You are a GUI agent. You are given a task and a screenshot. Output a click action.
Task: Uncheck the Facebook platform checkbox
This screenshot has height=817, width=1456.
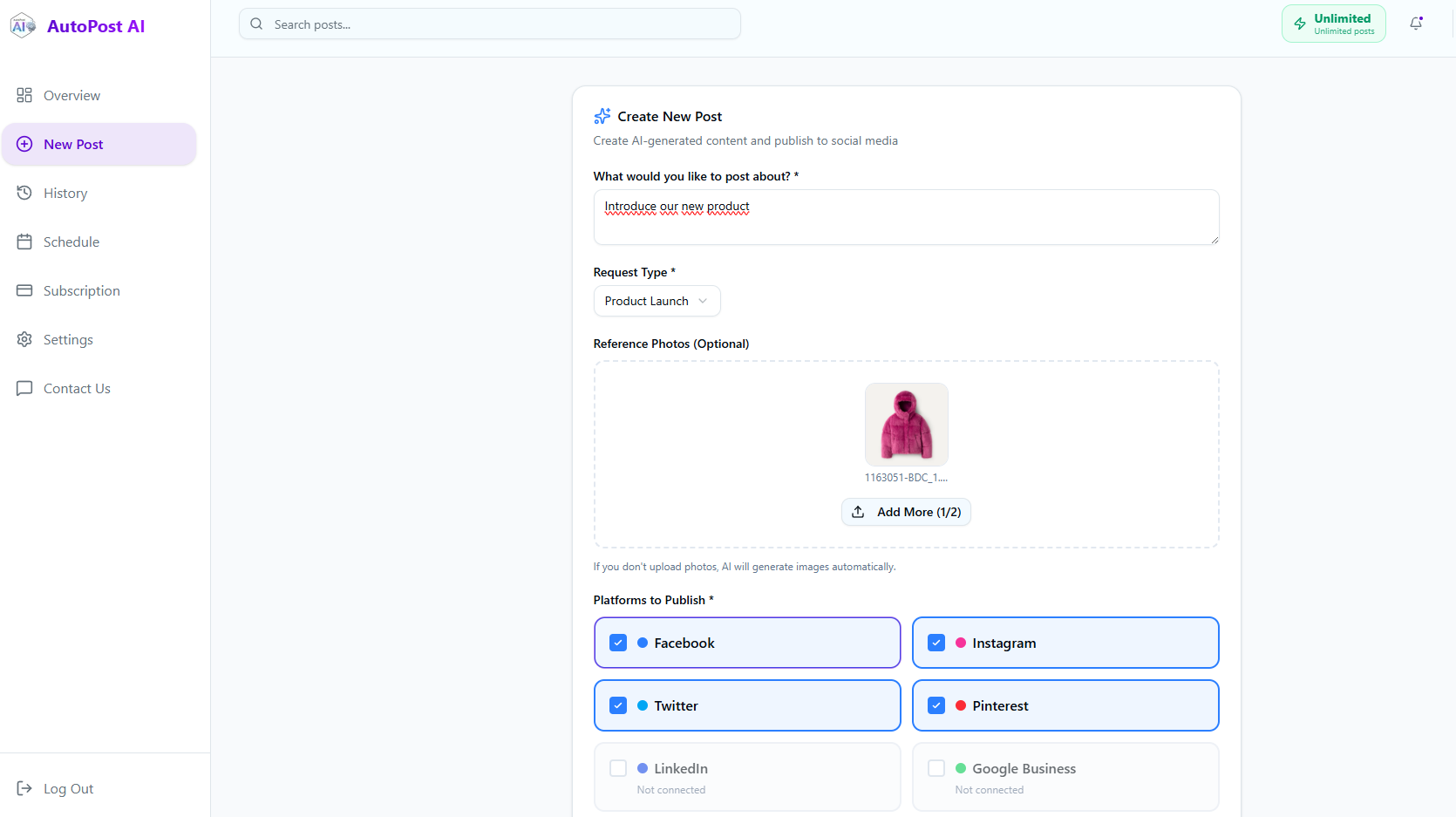pyautogui.click(x=618, y=642)
